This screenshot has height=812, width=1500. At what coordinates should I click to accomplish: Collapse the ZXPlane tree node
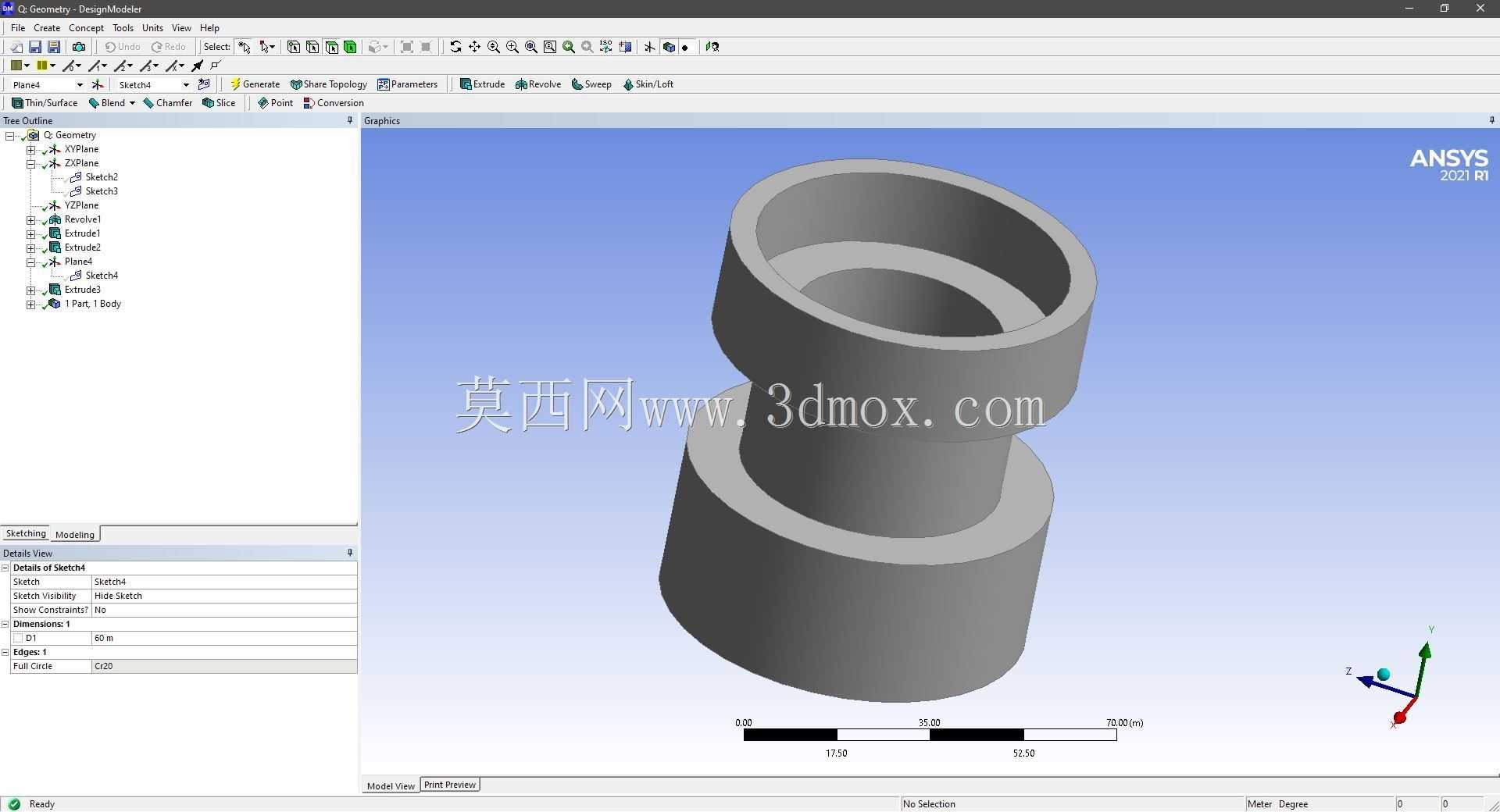pos(30,163)
